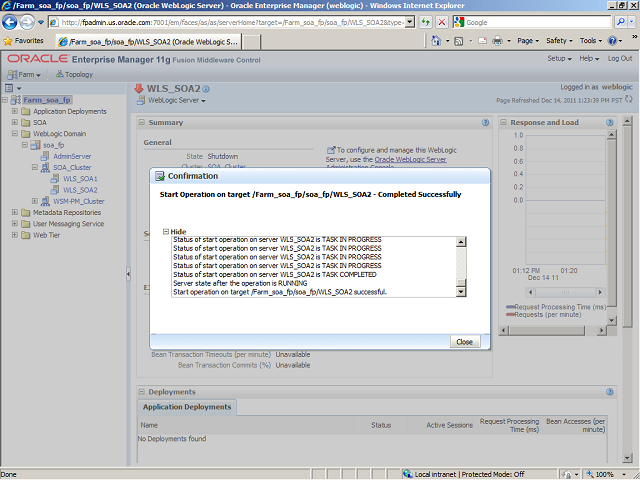
Task: Click the Topology toolbar button
Action: coord(77,74)
